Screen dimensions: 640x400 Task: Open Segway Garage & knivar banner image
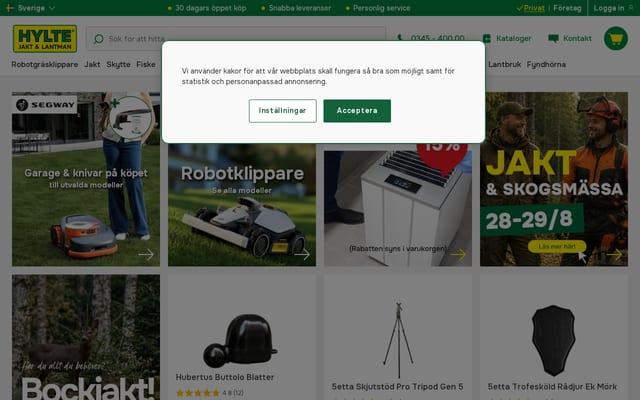tap(86, 179)
